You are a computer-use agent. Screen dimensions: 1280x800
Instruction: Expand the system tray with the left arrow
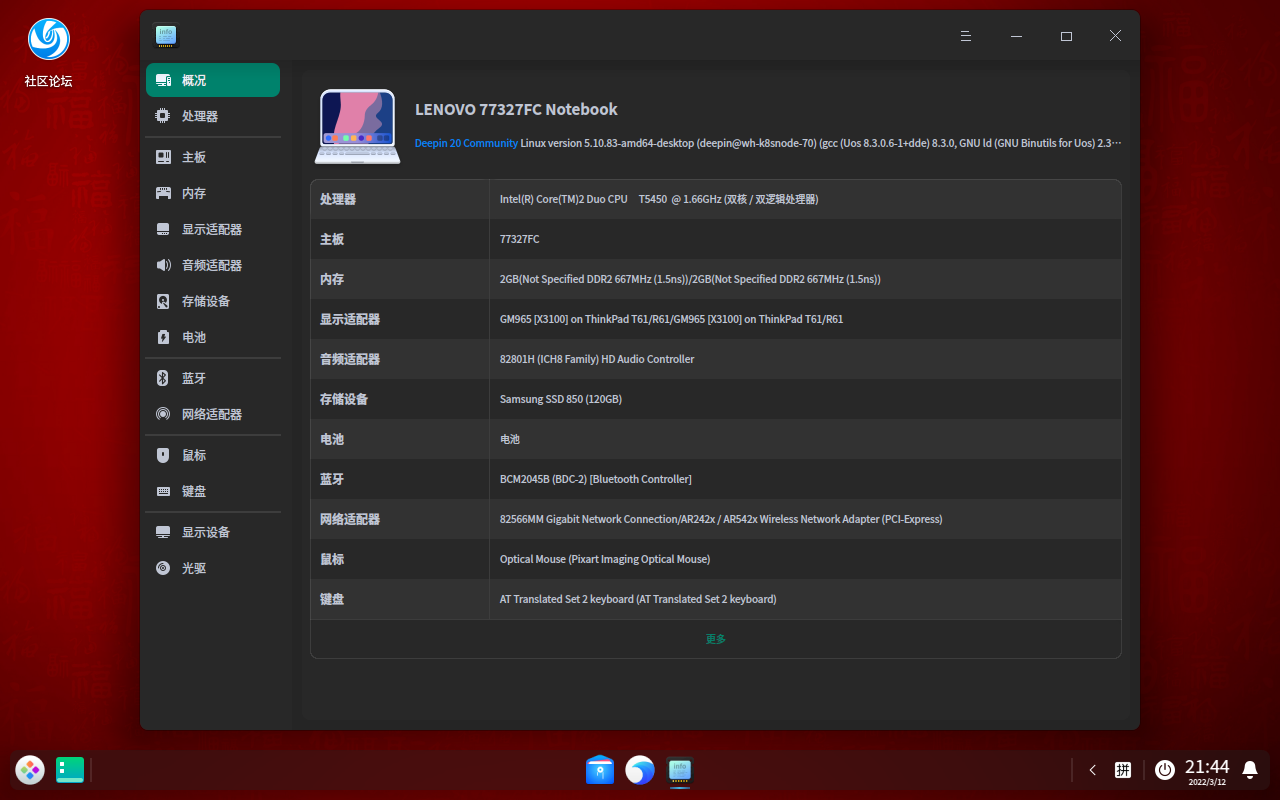click(1092, 770)
